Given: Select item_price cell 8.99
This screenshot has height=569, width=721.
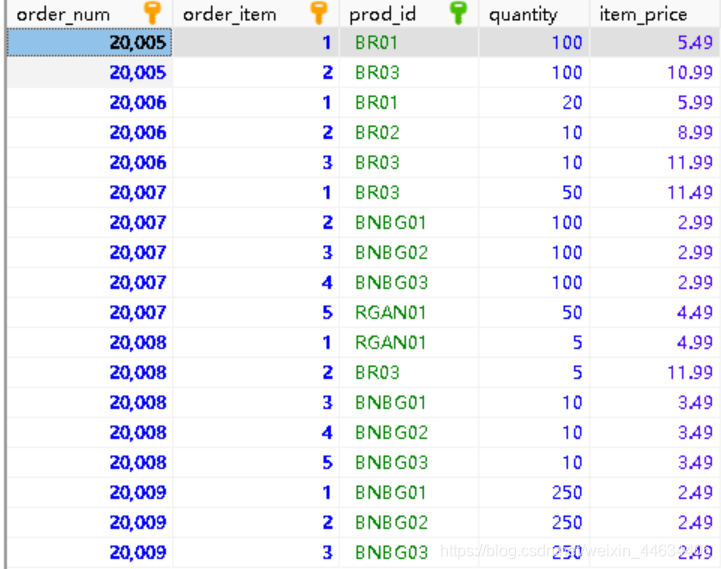Looking at the screenshot, I should click(x=655, y=132).
